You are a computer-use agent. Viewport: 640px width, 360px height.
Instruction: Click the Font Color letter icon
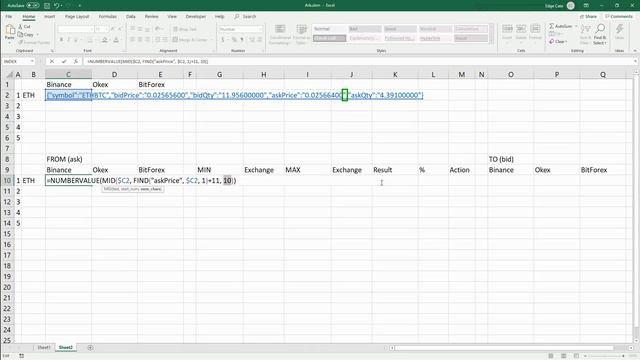coord(116,40)
